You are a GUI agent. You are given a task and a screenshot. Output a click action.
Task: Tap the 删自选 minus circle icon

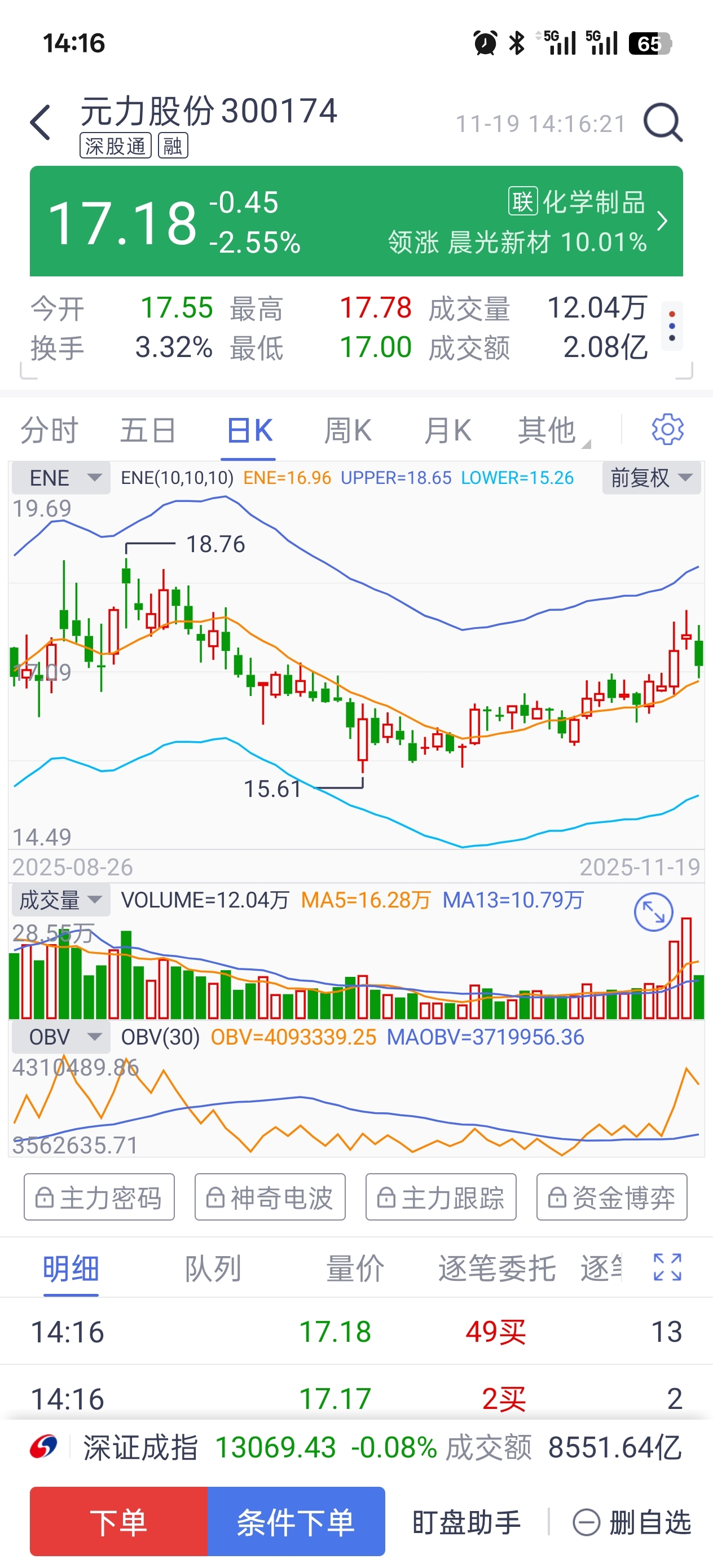(x=586, y=1522)
